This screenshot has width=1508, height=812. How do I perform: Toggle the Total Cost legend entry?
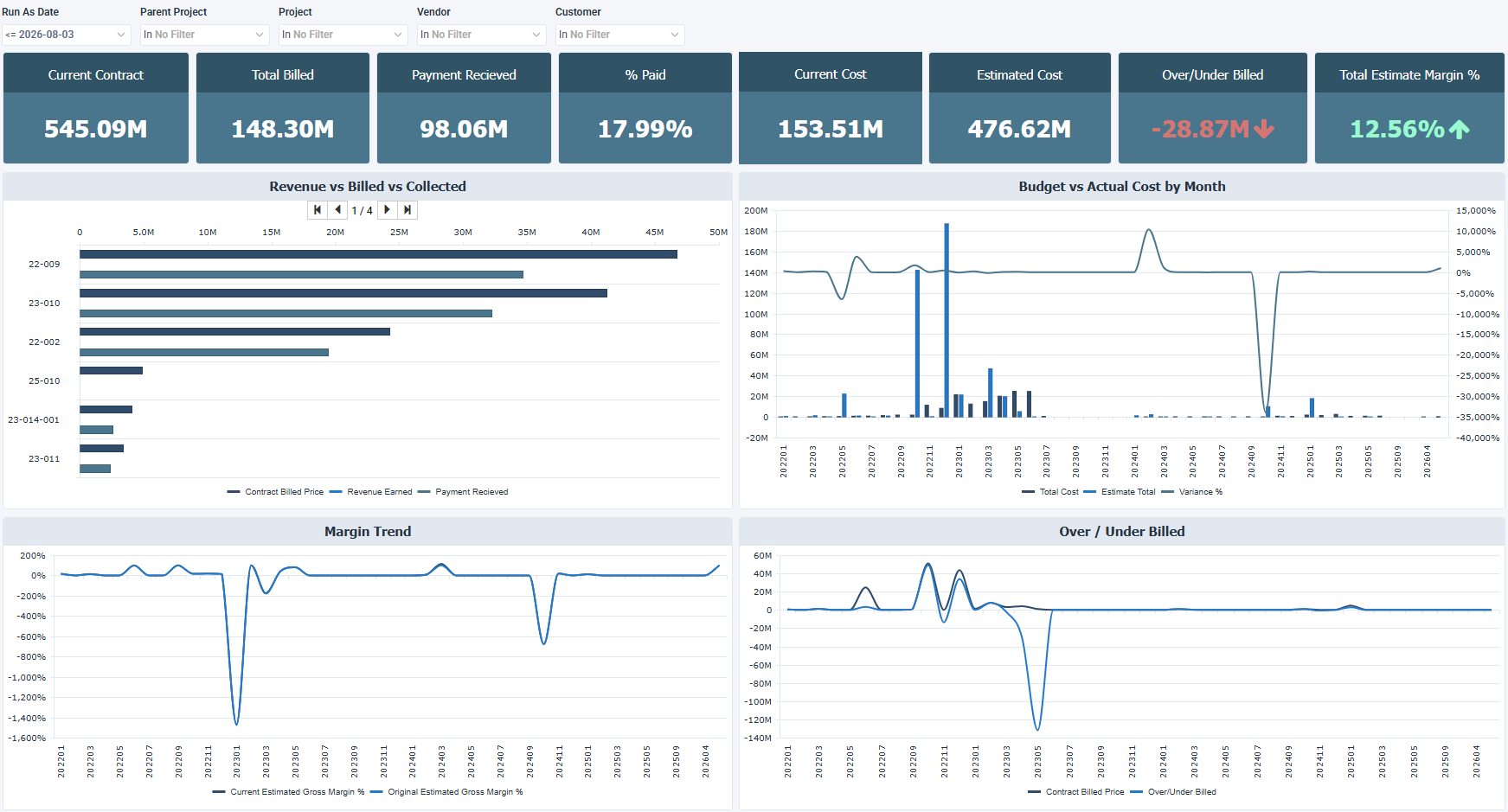[1050, 492]
